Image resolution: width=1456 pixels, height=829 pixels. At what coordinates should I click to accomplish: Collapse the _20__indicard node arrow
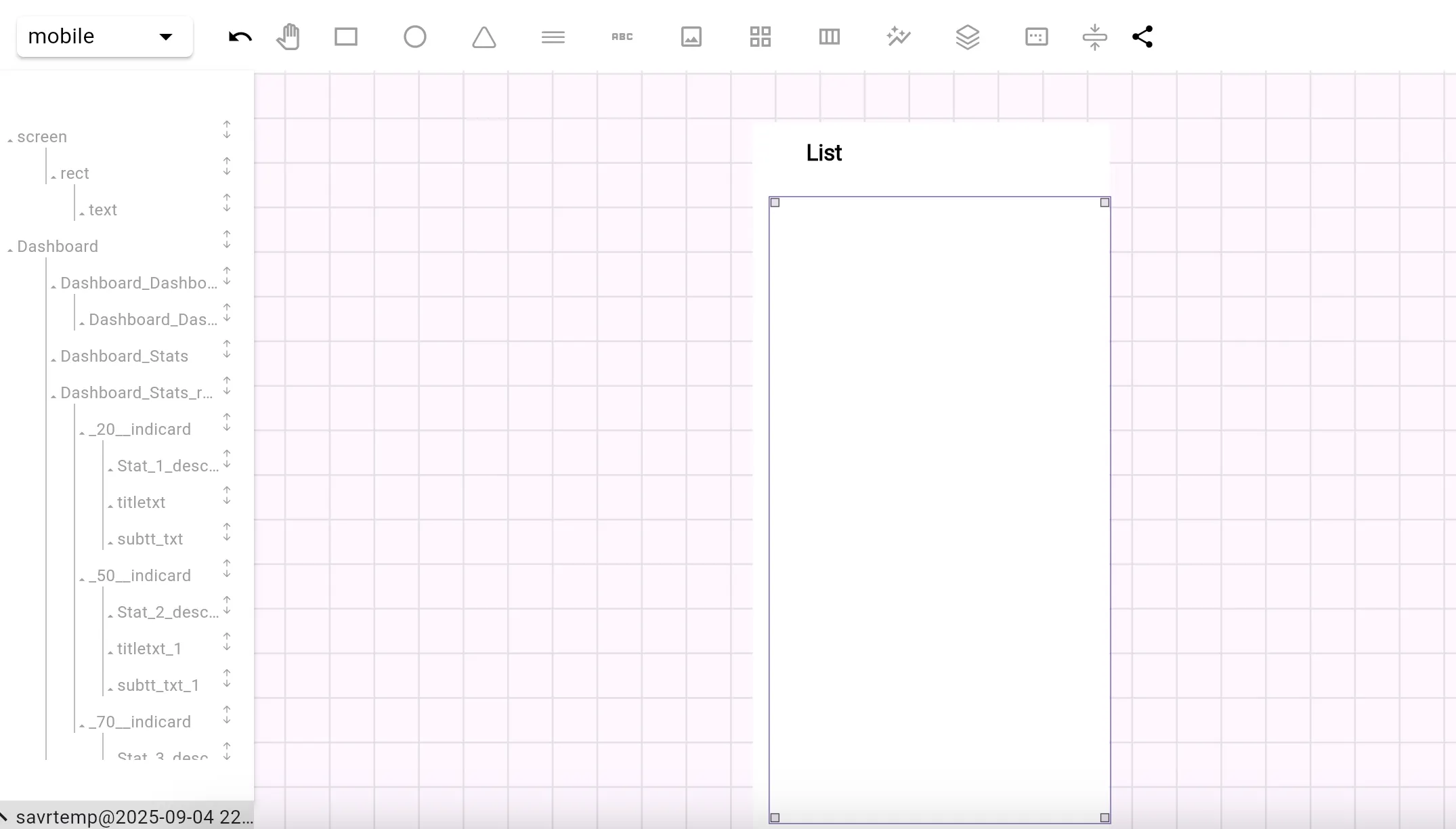[82, 432]
